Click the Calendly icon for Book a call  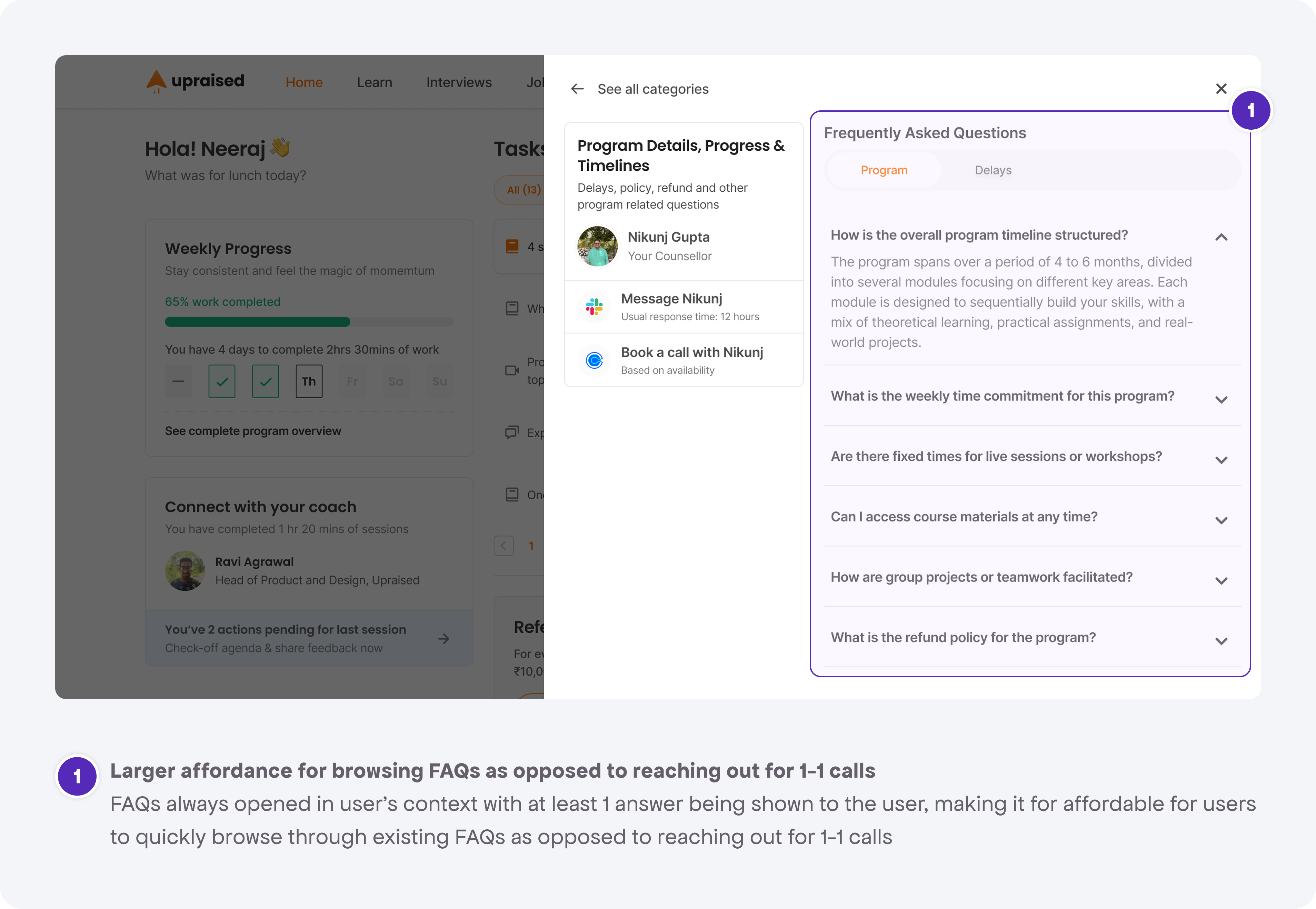click(594, 360)
